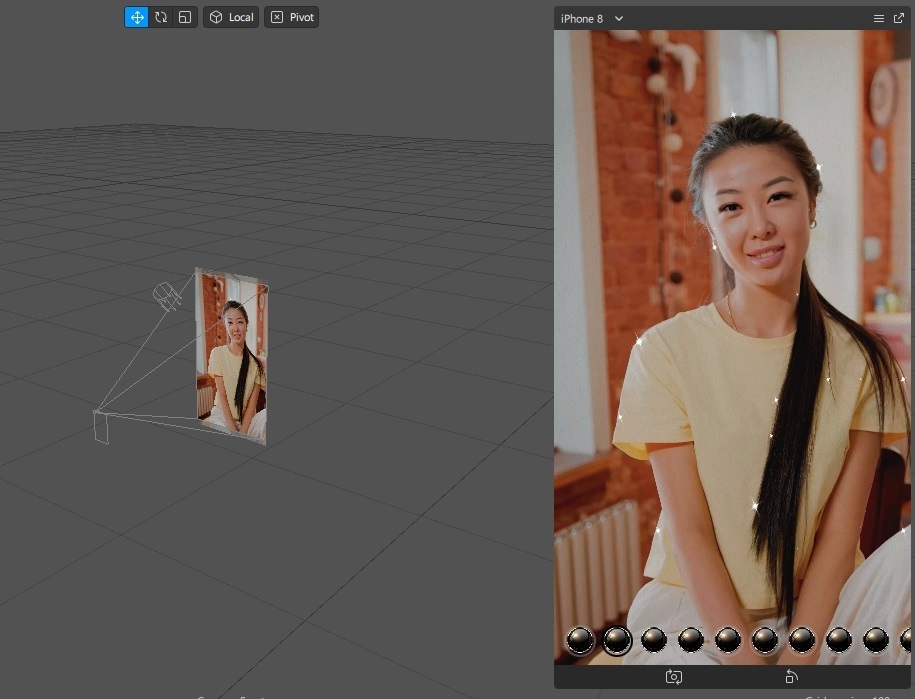Switch preview device using the iPhone 8 label
915x699 pixels.
(582, 18)
